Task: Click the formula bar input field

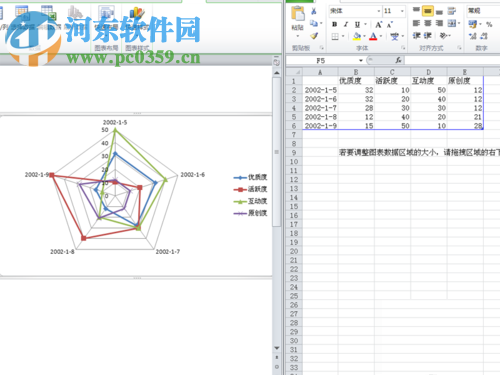Action: pos(452,60)
